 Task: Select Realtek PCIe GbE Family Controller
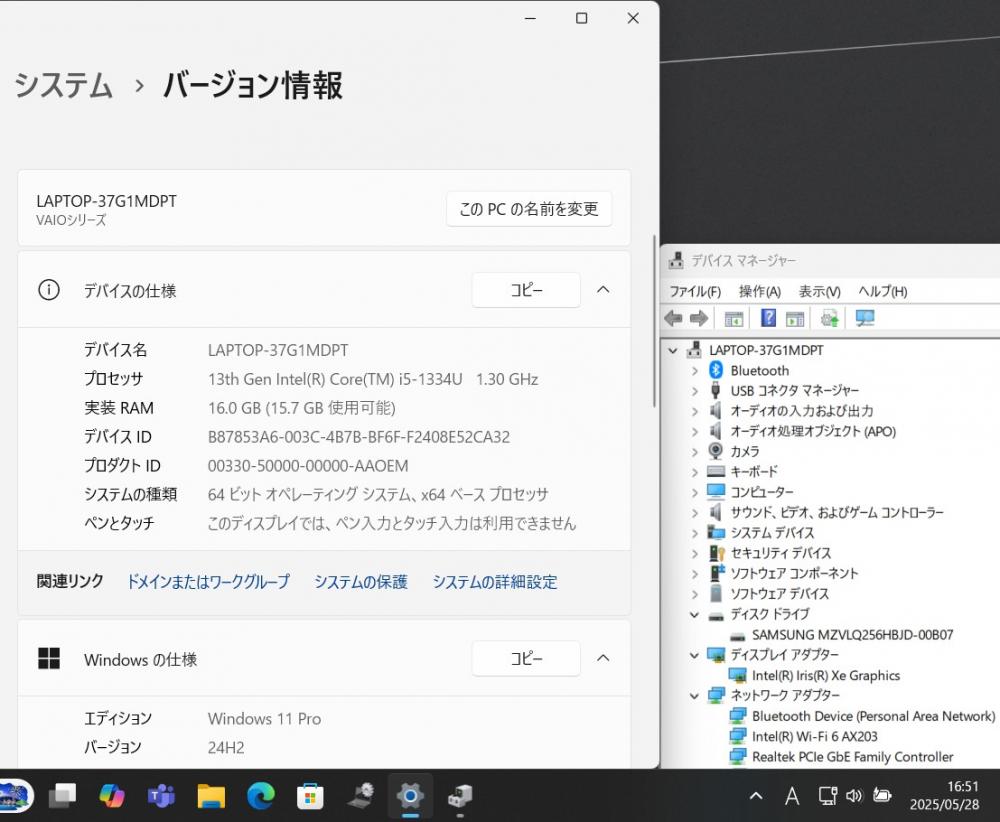click(x=853, y=757)
